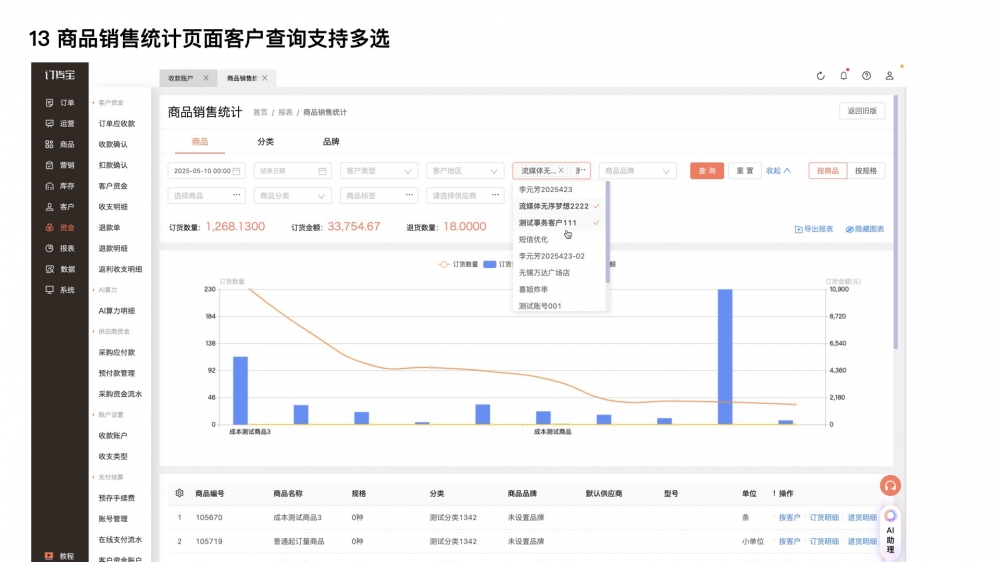Click ellipsis in 商品标签 field
This screenshot has width=1000, height=562.
pos(409,195)
